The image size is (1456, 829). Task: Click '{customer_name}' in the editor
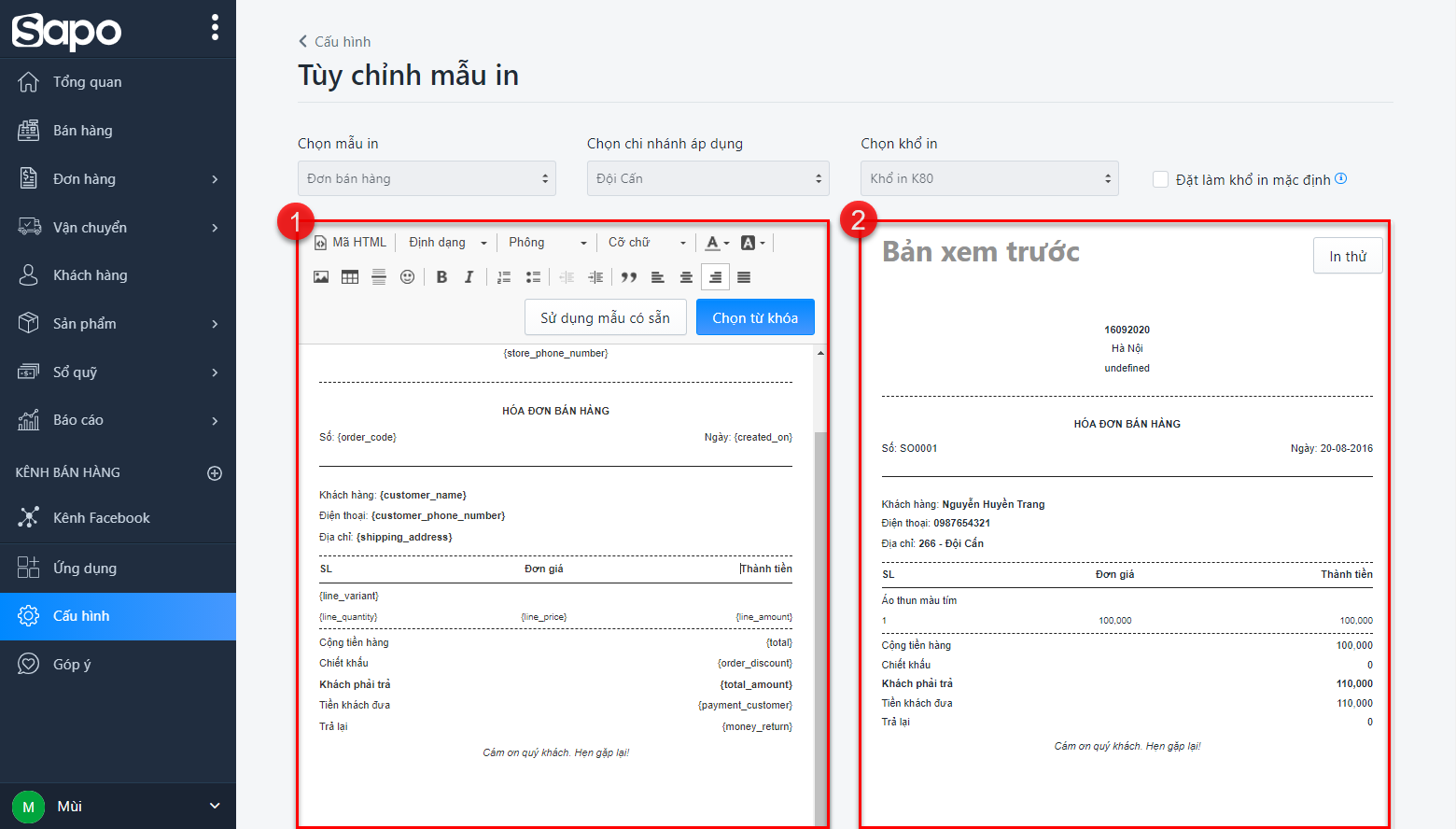(x=423, y=496)
